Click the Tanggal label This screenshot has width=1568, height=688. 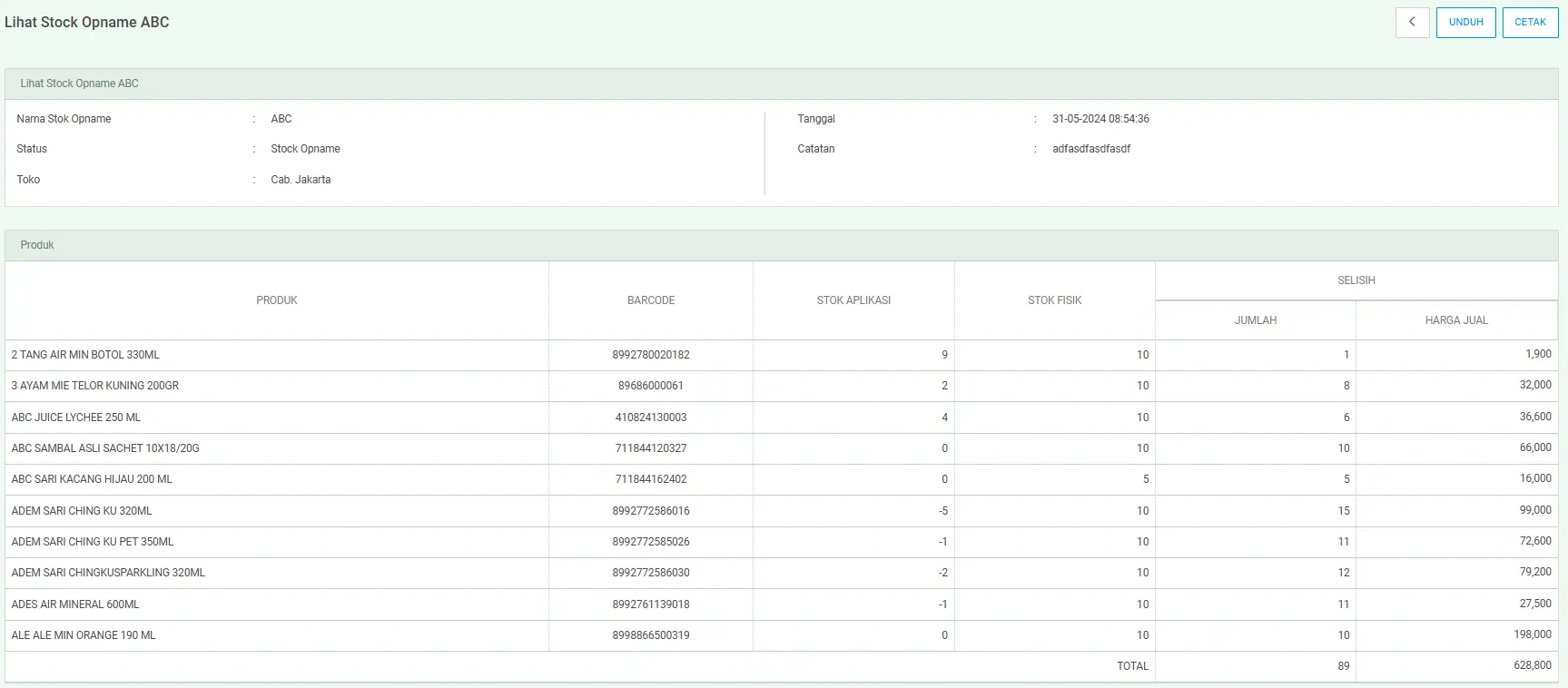816,119
